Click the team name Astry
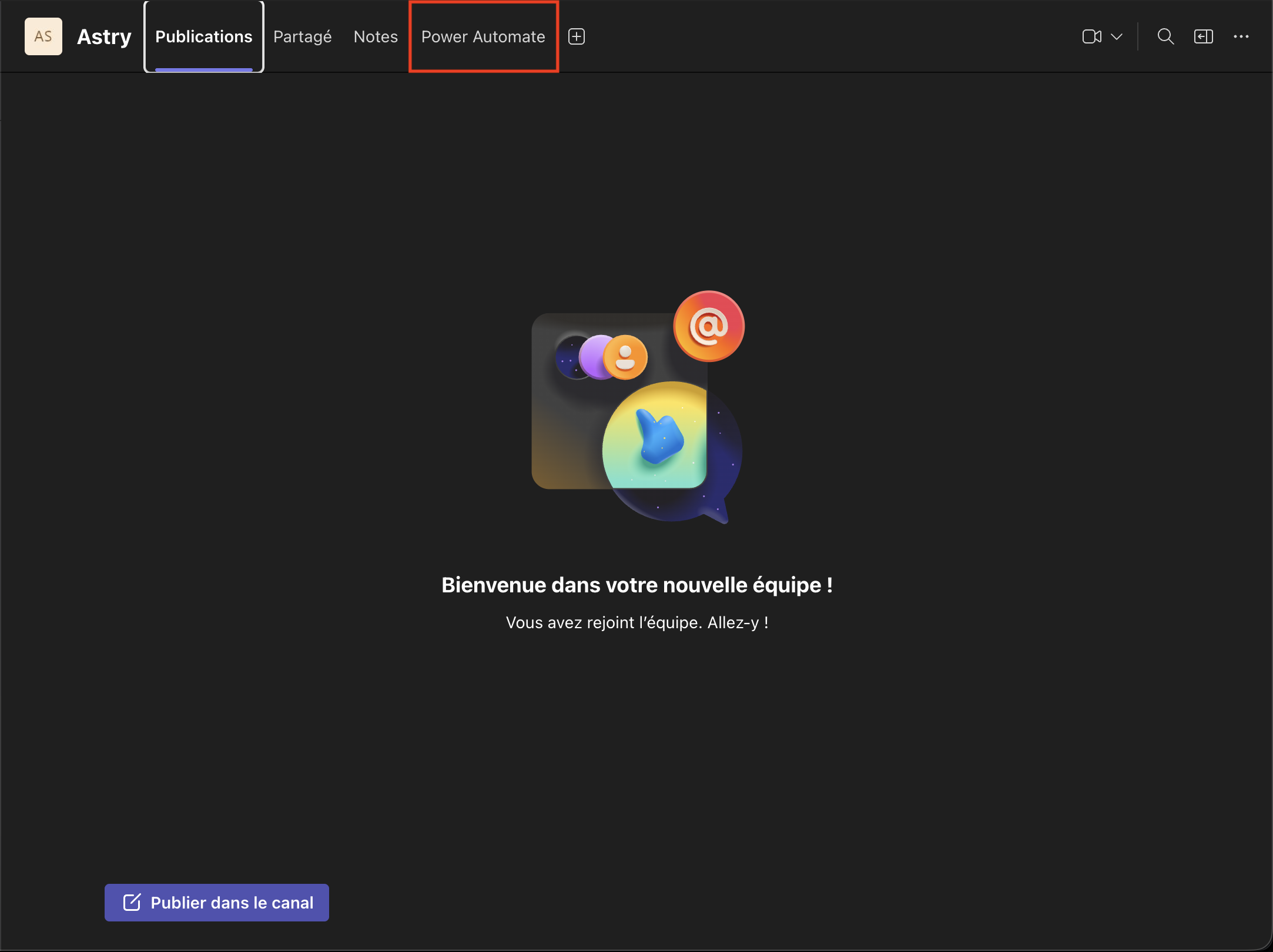The height and width of the screenshot is (952, 1273). 103,36
